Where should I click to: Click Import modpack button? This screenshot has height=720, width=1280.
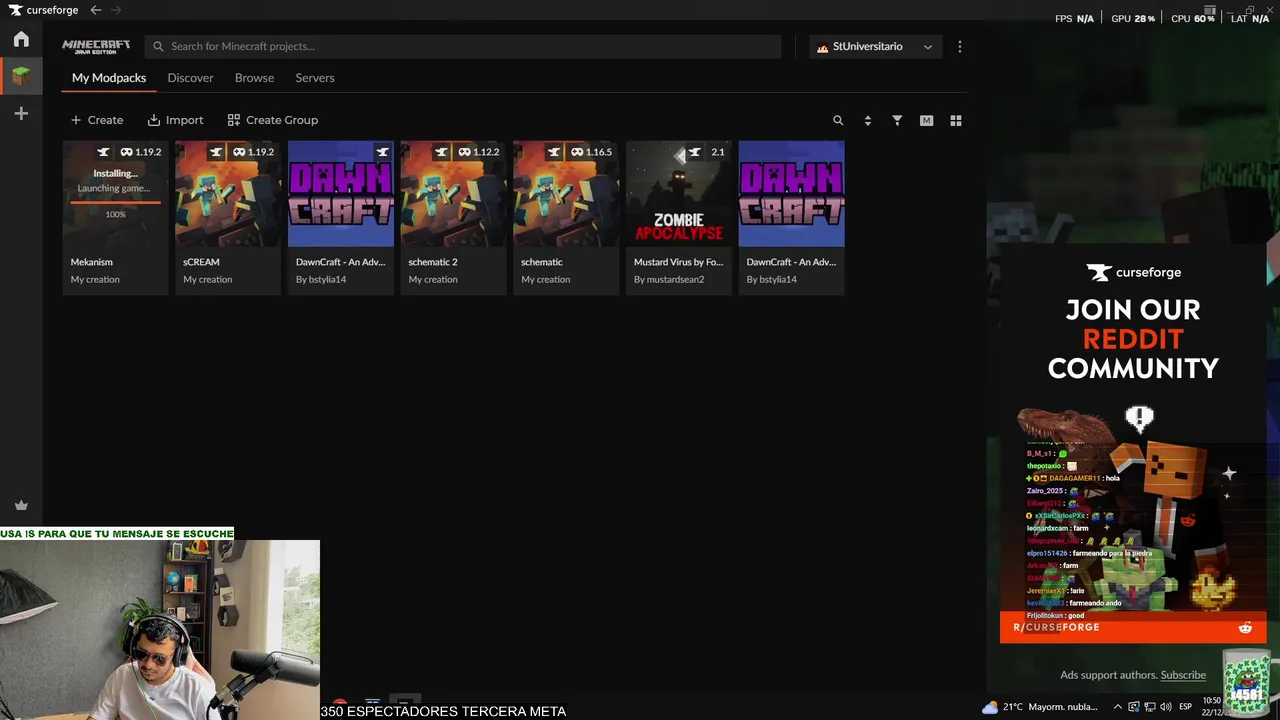175,120
